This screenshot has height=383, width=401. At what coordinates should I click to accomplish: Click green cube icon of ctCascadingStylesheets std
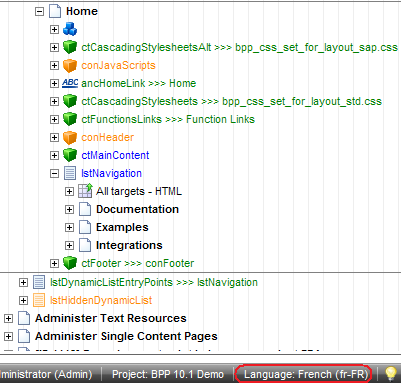coord(70,101)
